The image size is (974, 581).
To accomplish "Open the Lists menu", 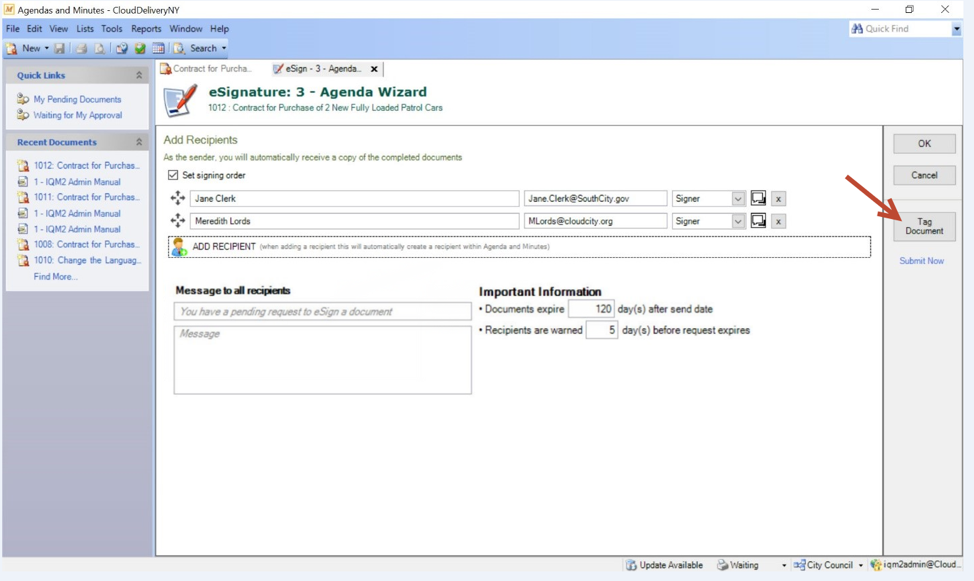I will (85, 29).
